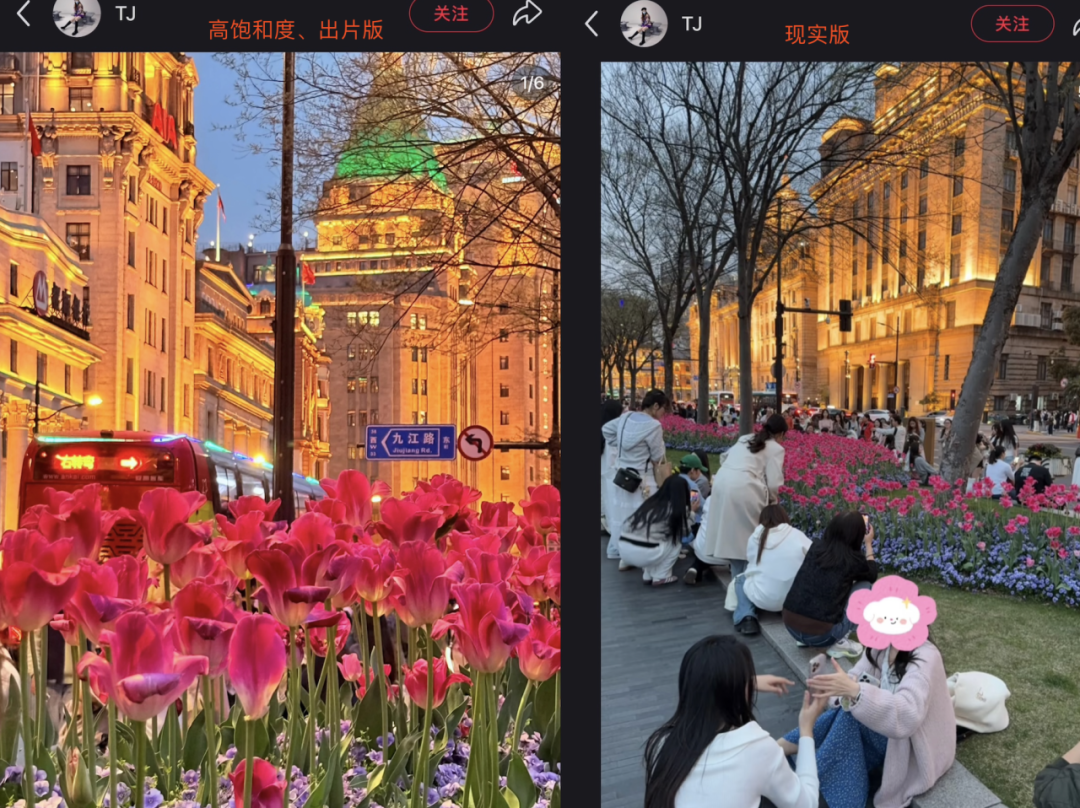Tap the 关注 button in the right post

(x=1012, y=24)
